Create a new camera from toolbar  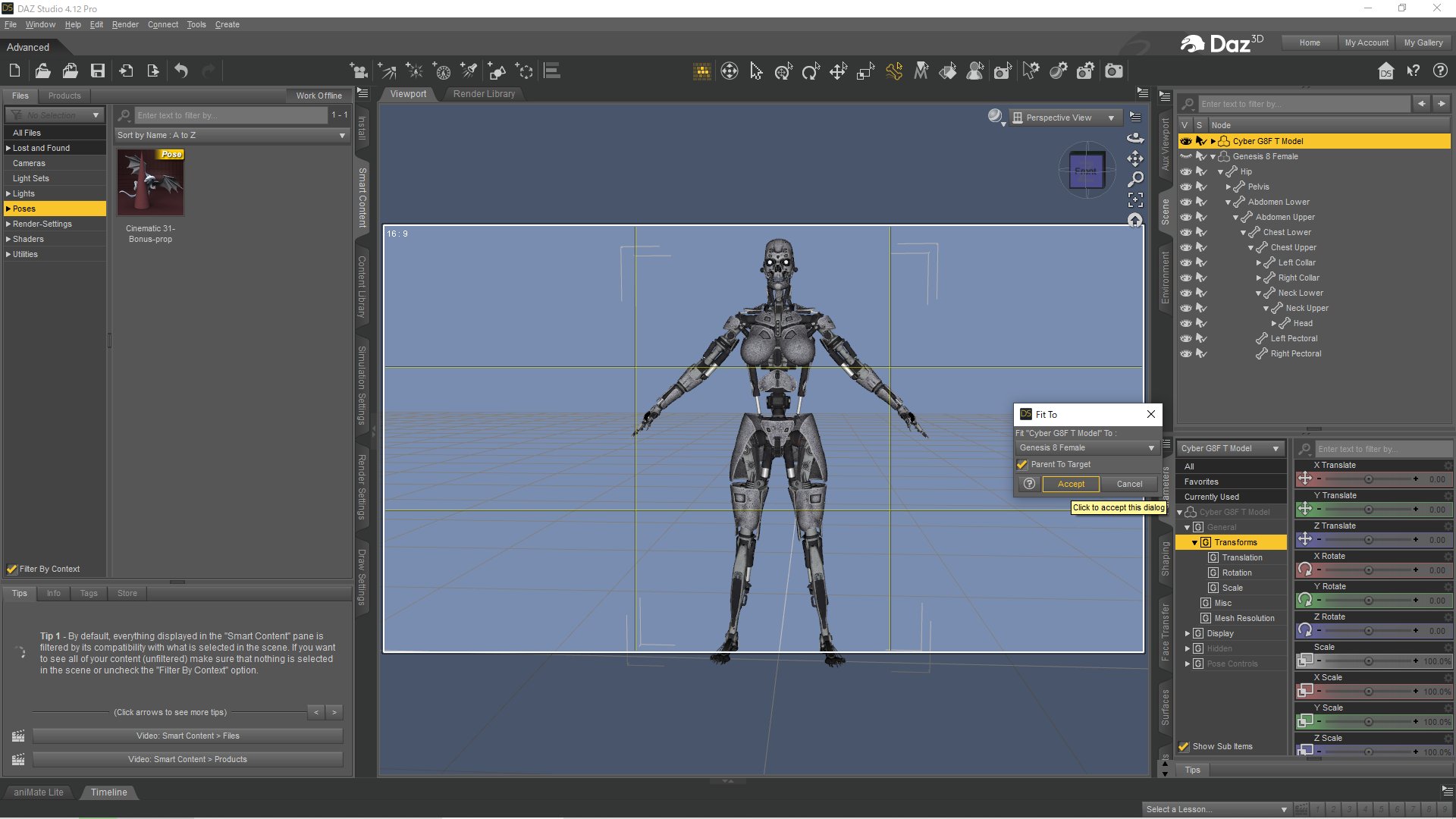coord(359,71)
